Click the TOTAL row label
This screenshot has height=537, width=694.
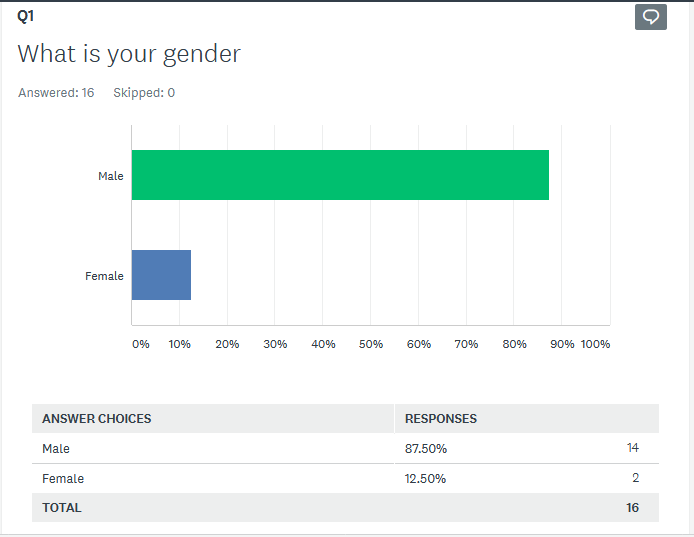[x=62, y=507]
